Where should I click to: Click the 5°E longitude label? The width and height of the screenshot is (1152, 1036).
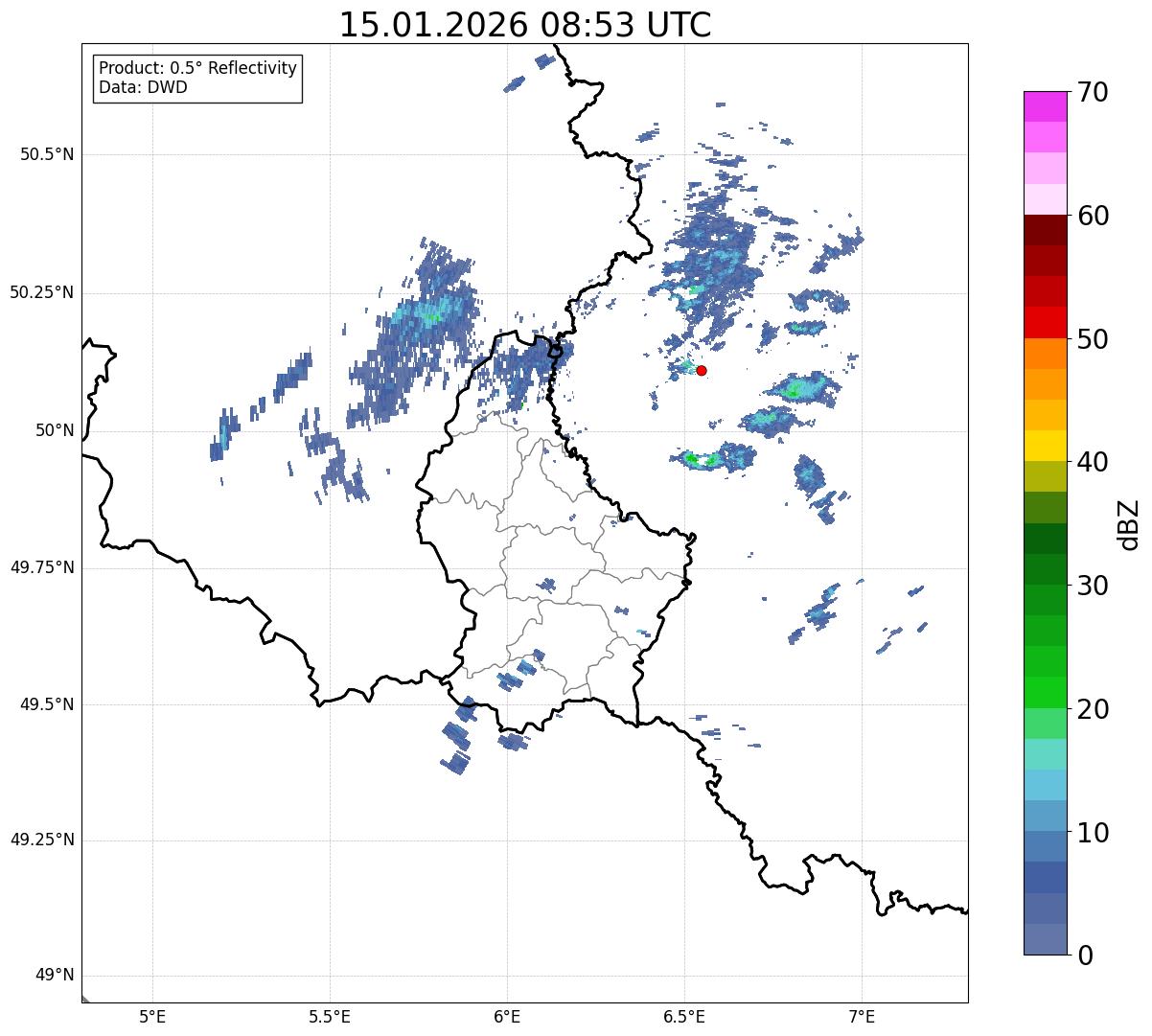point(152,1016)
